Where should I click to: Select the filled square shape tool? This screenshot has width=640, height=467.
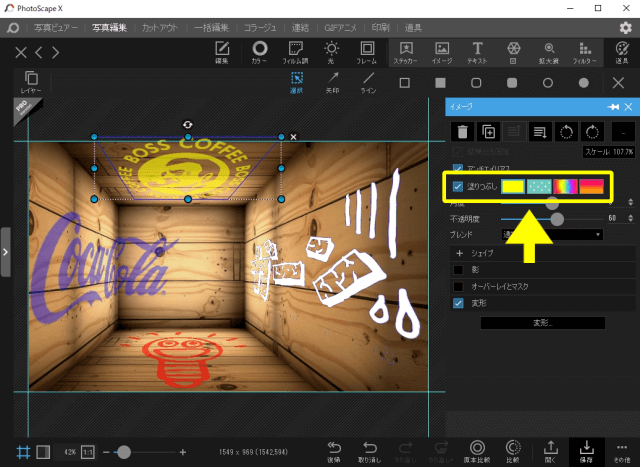pos(440,83)
